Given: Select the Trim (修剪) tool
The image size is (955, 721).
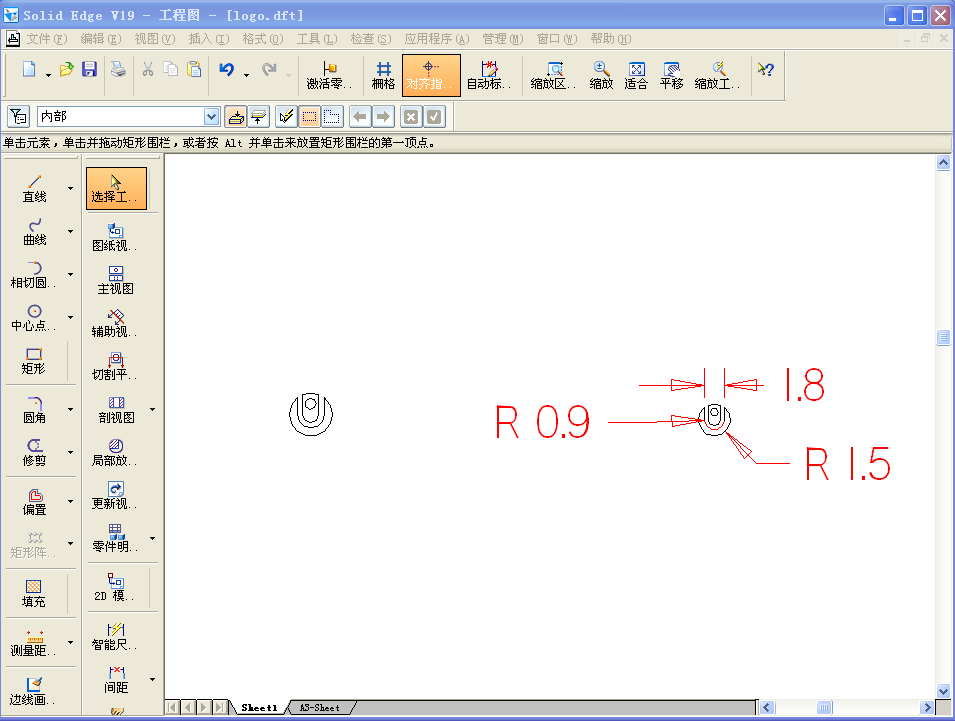Looking at the screenshot, I should pos(35,452).
